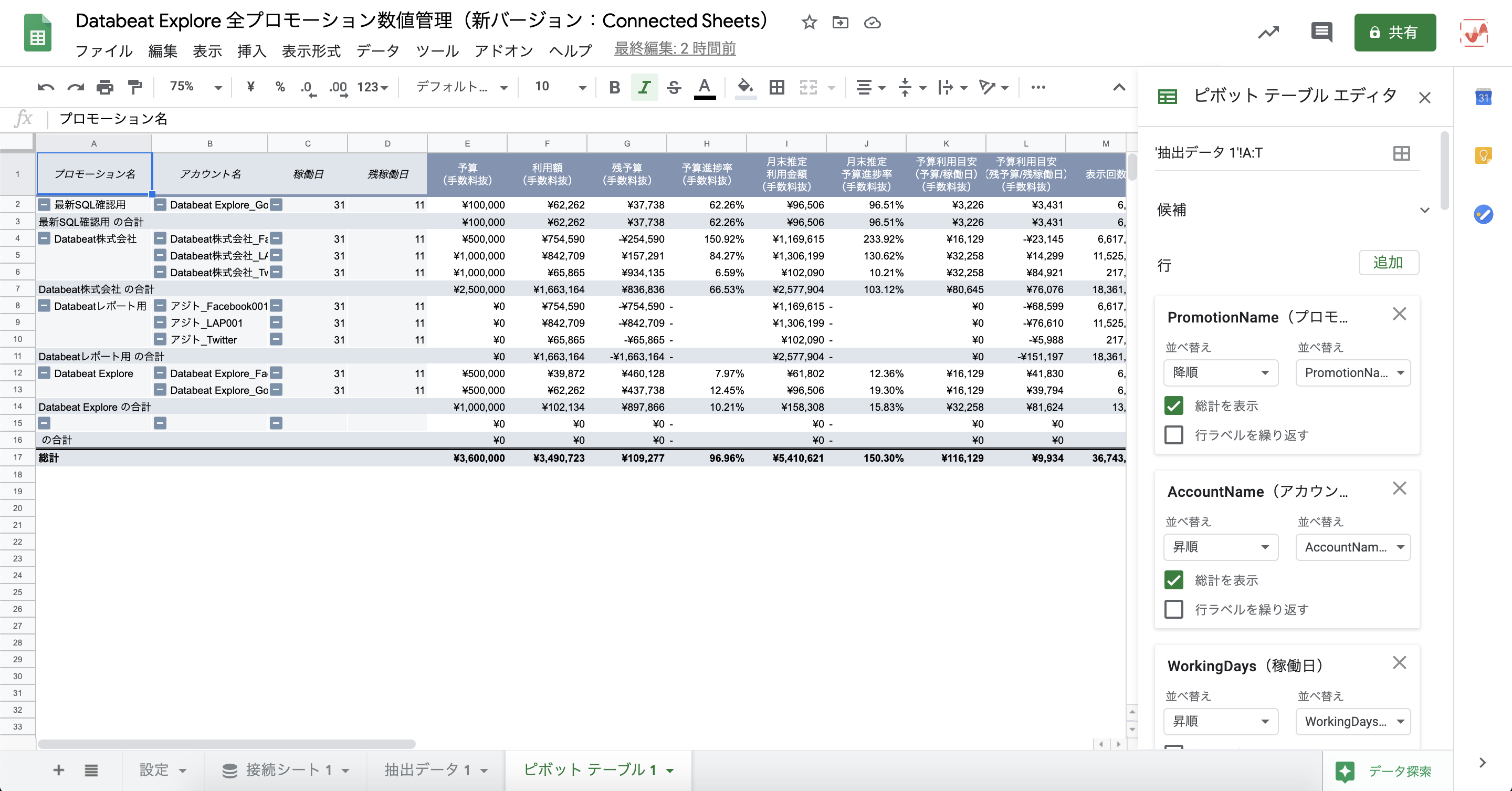This screenshot has width=1512, height=791.
Task: Open AccountName sort order 昇順 dropdown
Action: [x=1220, y=547]
